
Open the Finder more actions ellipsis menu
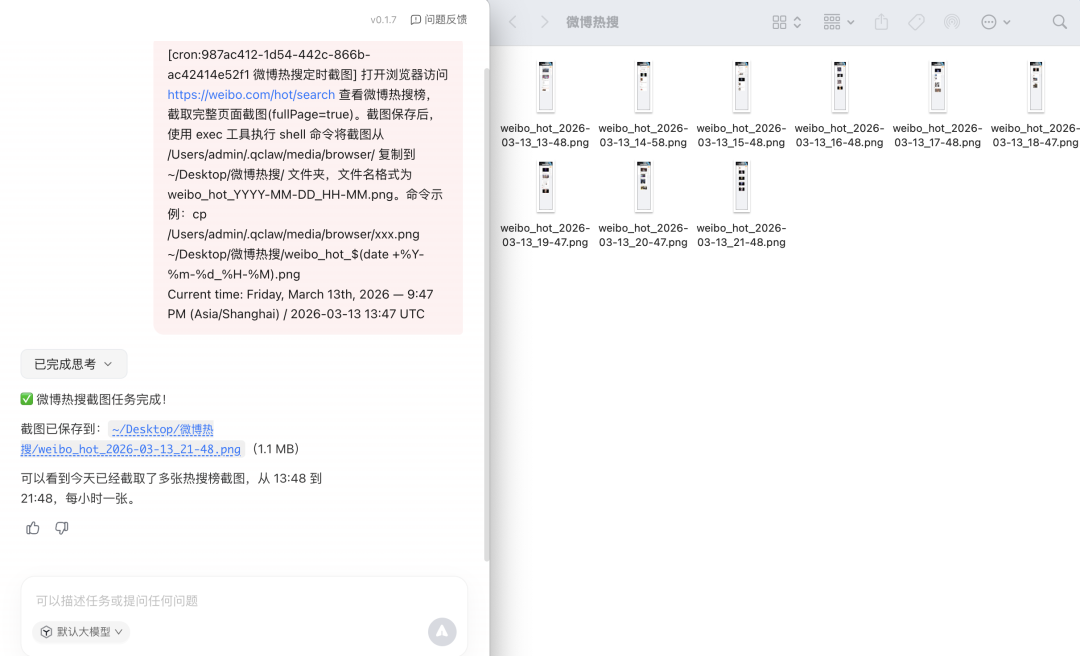[x=995, y=22]
